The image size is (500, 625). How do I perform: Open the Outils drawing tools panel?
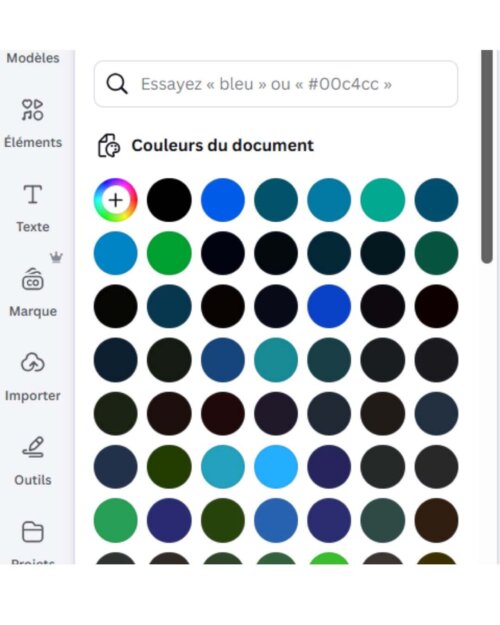[33, 461]
